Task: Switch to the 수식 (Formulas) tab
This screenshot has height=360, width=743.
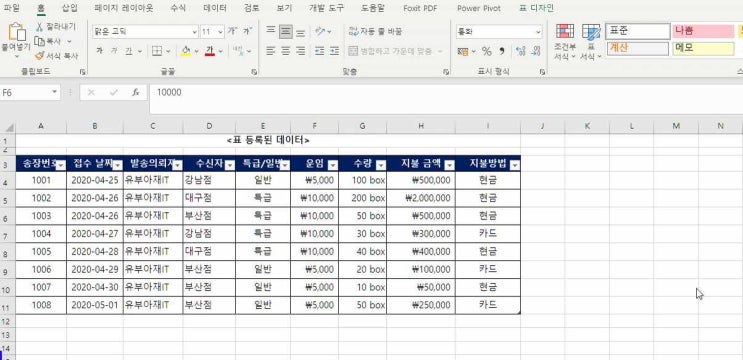Action: 178,8
